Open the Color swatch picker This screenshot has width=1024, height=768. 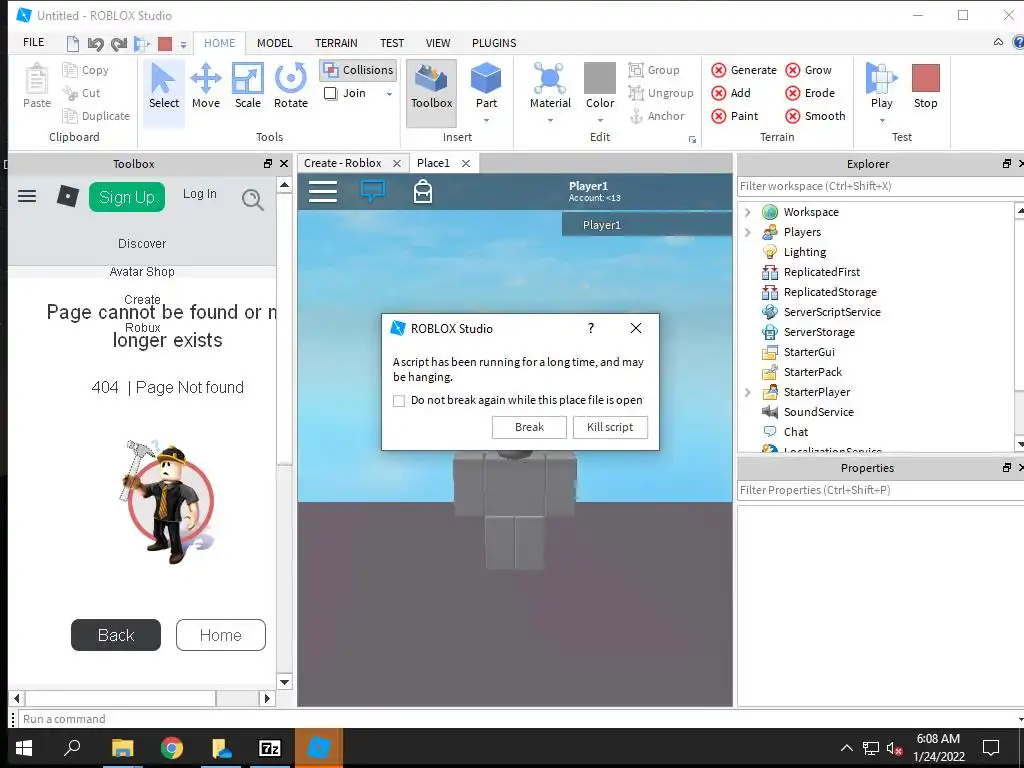tap(600, 78)
